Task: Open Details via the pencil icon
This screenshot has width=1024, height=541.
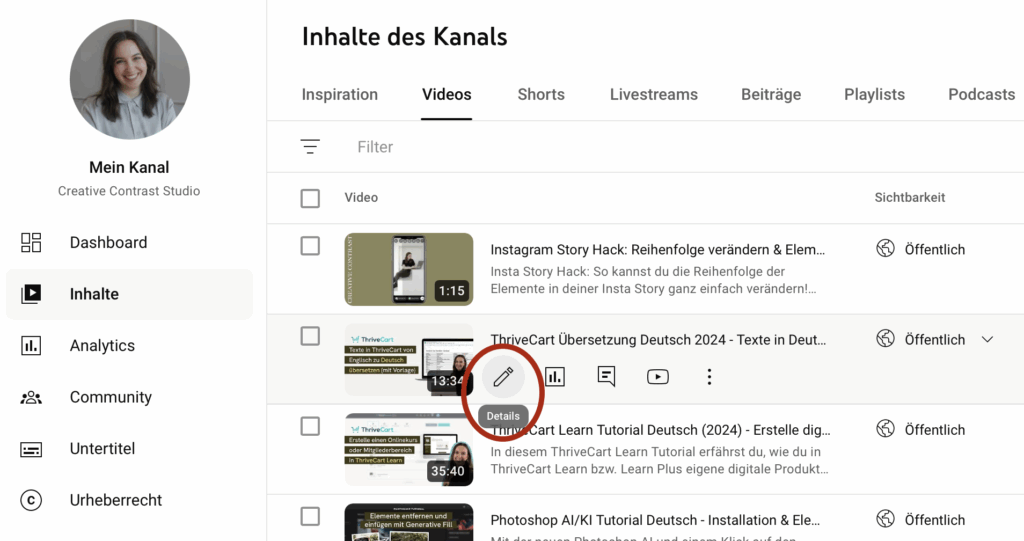Action: pos(503,377)
